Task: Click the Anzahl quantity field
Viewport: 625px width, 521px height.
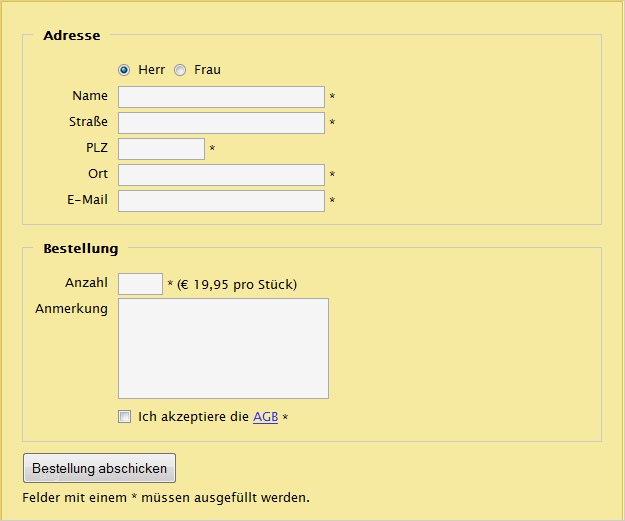Action: click(x=140, y=284)
